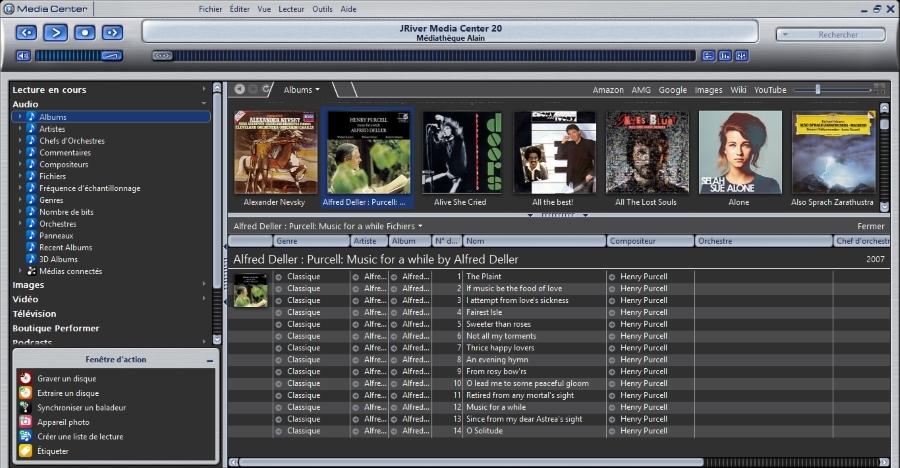900x468 pixels.
Task: Open the Aide menu
Action: [x=348, y=9]
